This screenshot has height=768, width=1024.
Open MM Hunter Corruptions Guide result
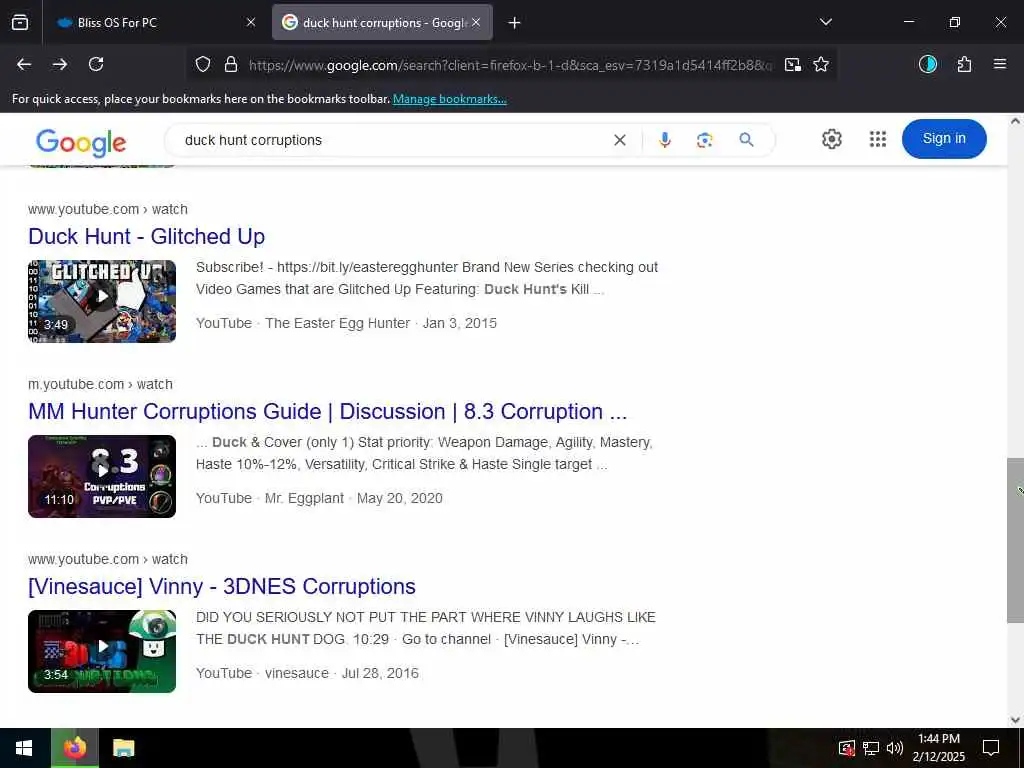[x=327, y=411]
